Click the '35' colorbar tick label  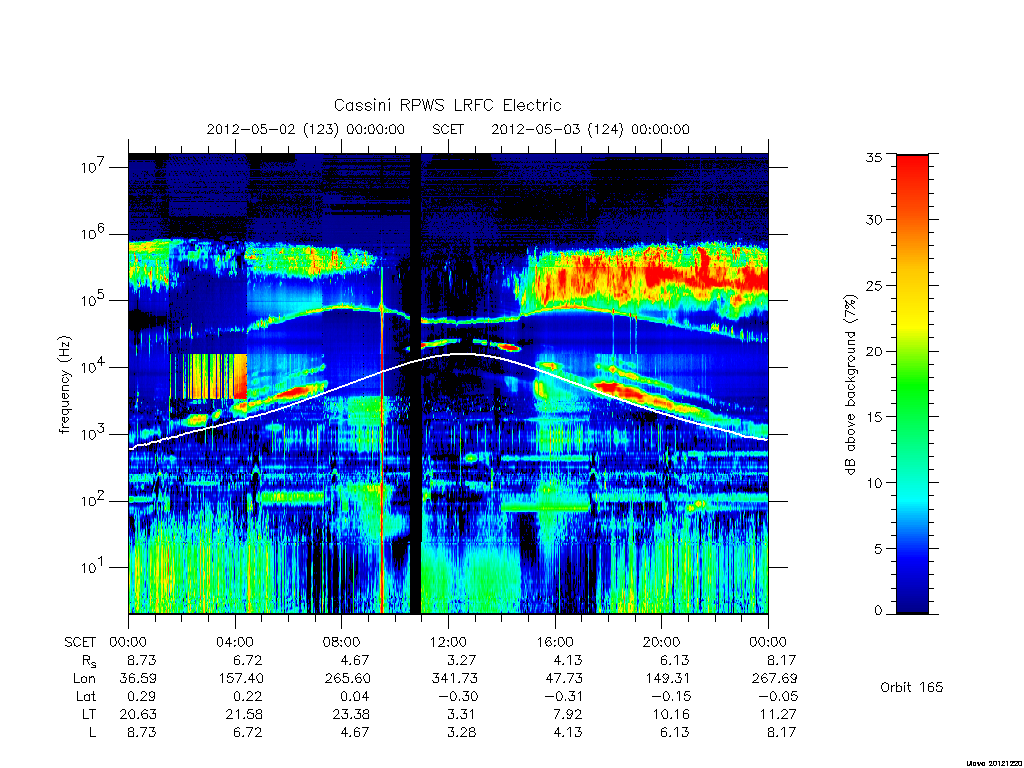(x=874, y=157)
